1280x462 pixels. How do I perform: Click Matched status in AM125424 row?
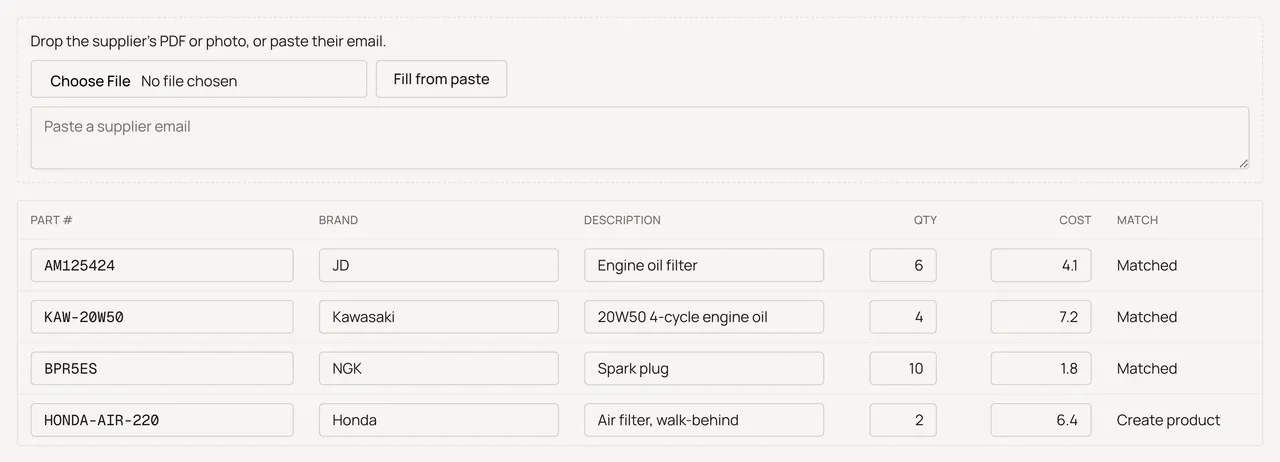point(1147,265)
